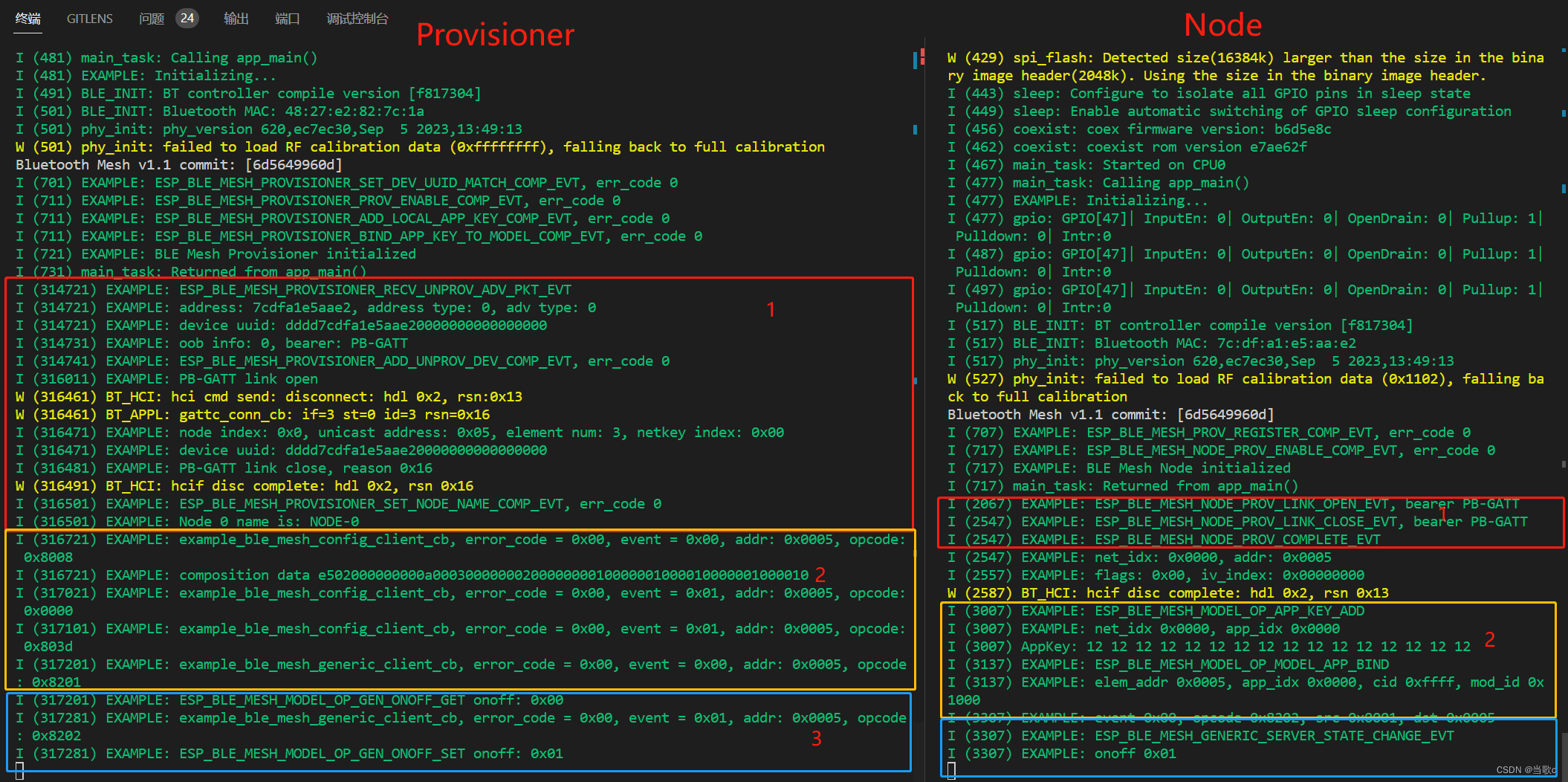Click "coexist rom version e7ae62f" line
1568x782 pixels.
tap(1127, 147)
